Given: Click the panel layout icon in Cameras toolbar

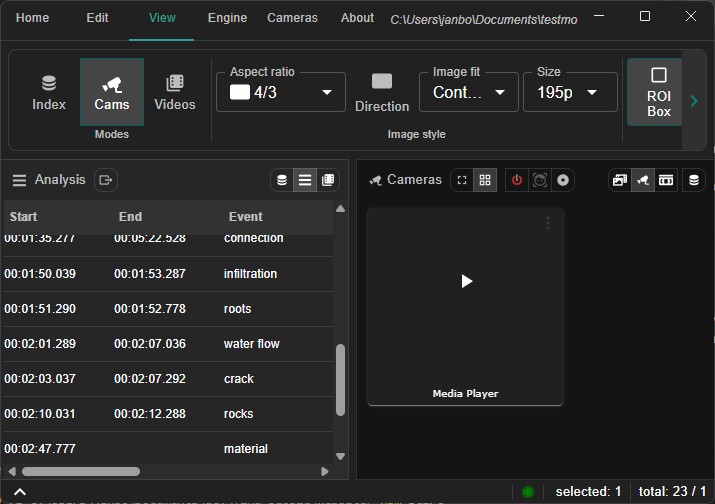Looking at the screenshot, I should coord(666,180).
